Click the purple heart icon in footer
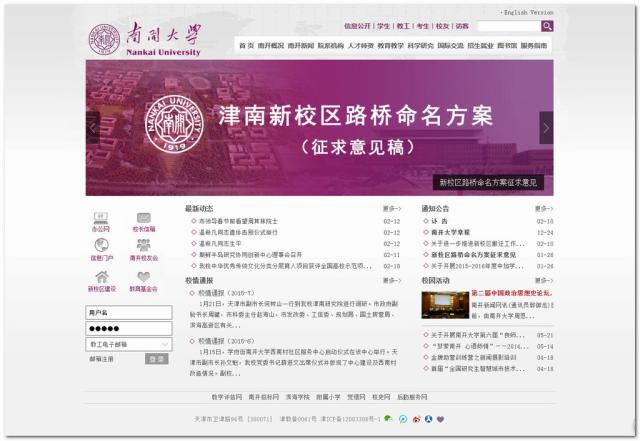640x441 pixels. pyautogui.click(x=440, y=419)
